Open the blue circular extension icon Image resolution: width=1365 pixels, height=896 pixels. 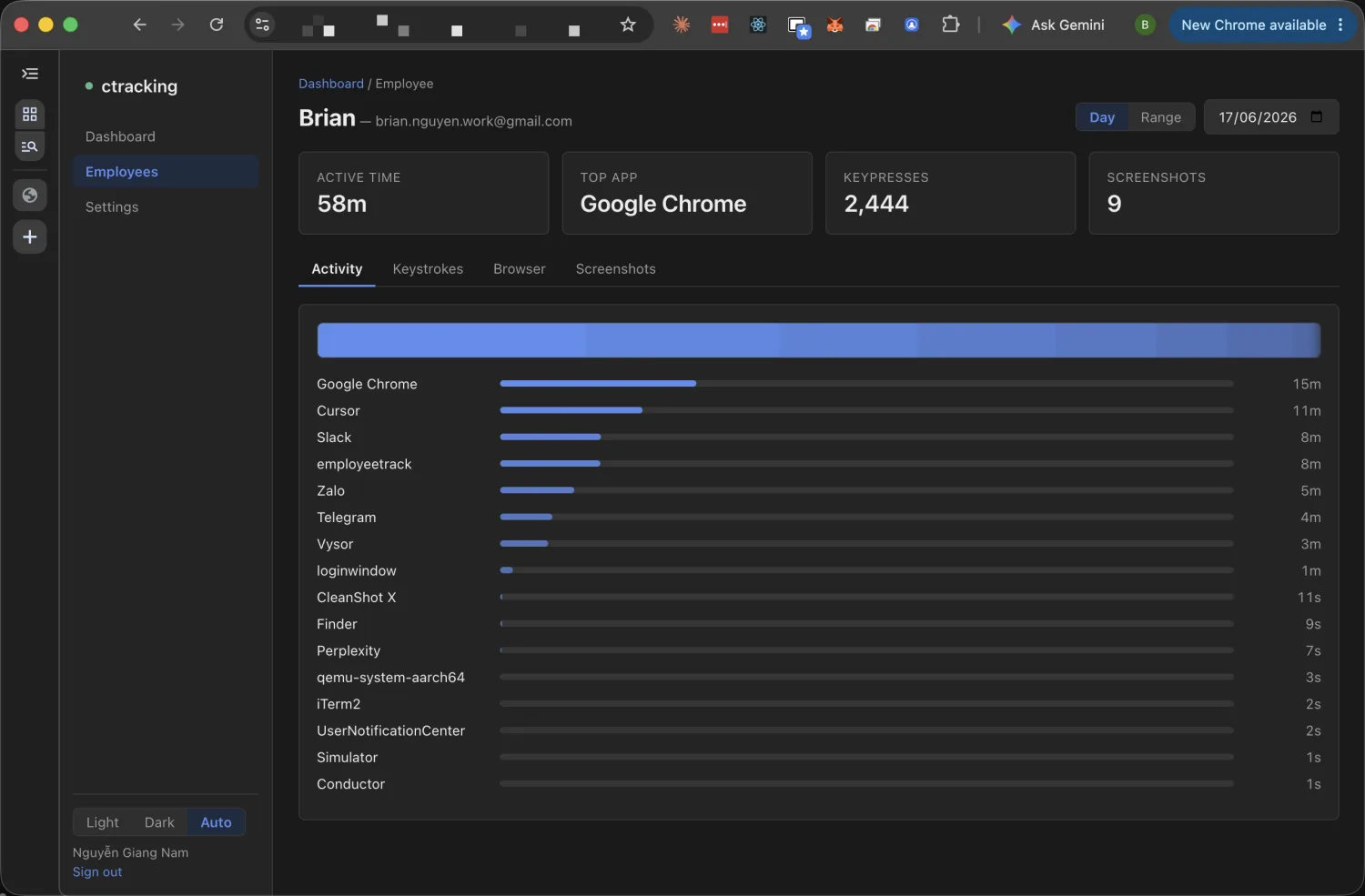click(x=911, y=25)
